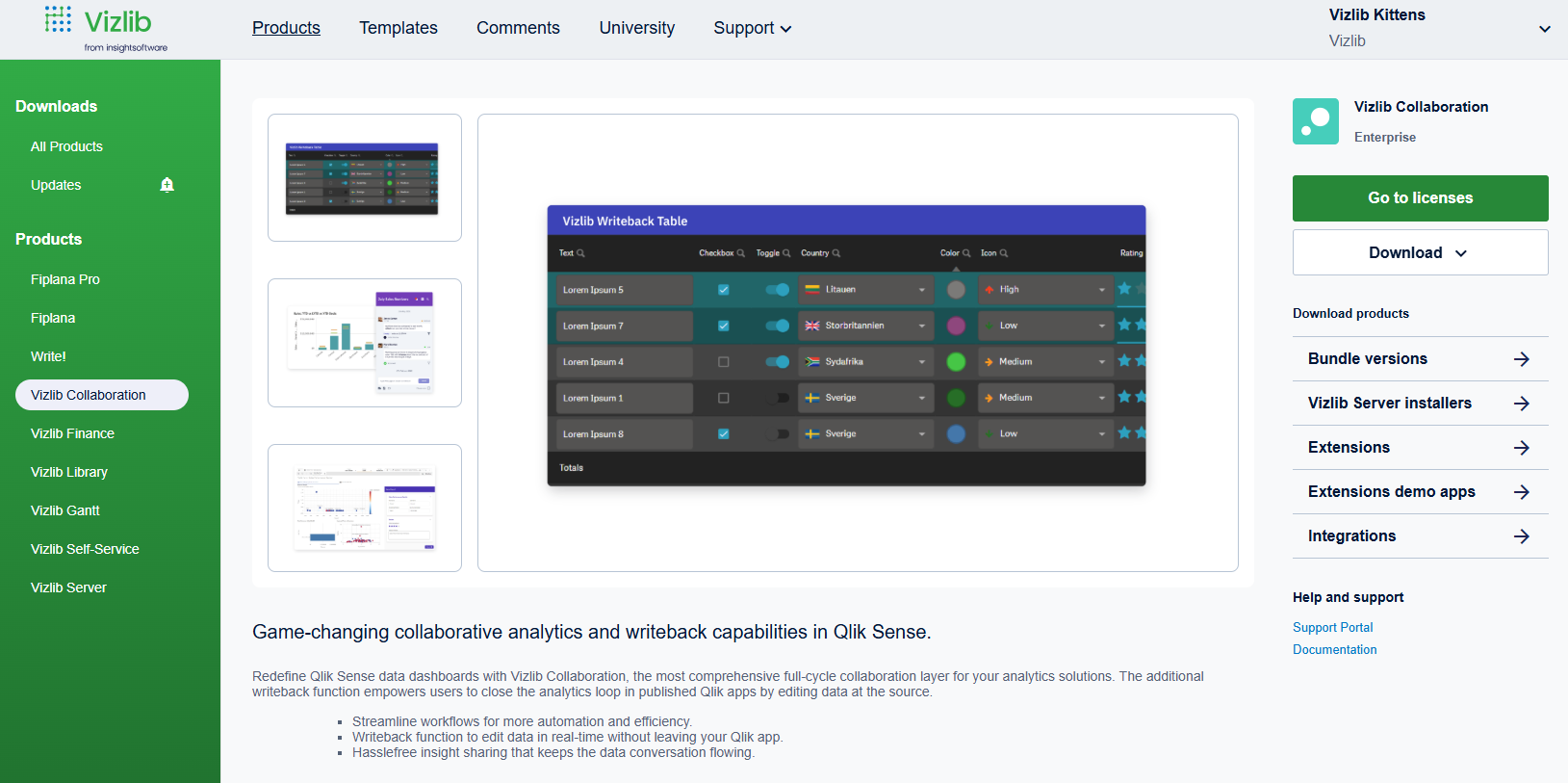Screen dimensions: 1568x783
Task: Click the search icon beside Country column header
Action: click(835, 253)
